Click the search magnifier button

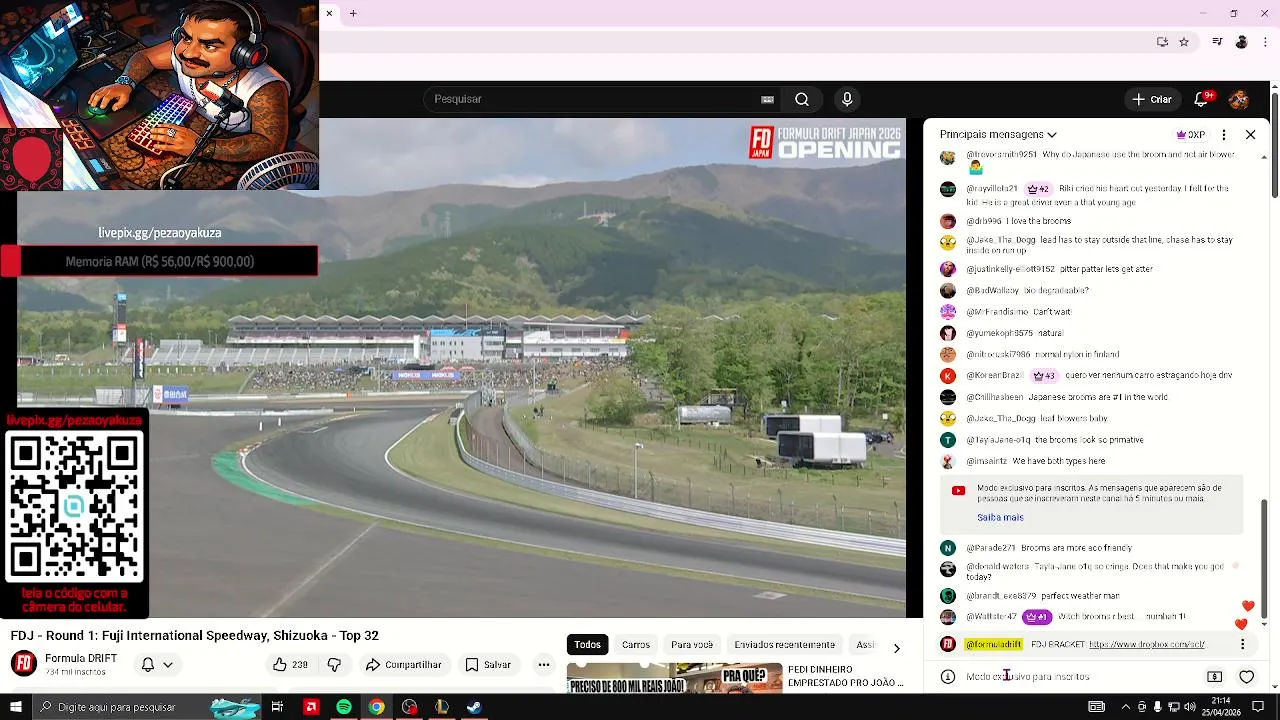802,99
